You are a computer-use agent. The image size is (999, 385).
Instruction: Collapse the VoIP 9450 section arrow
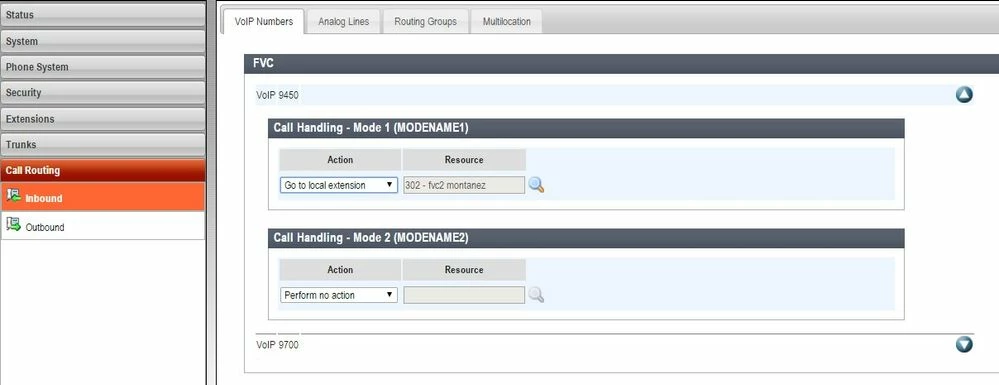click(964, 95)
